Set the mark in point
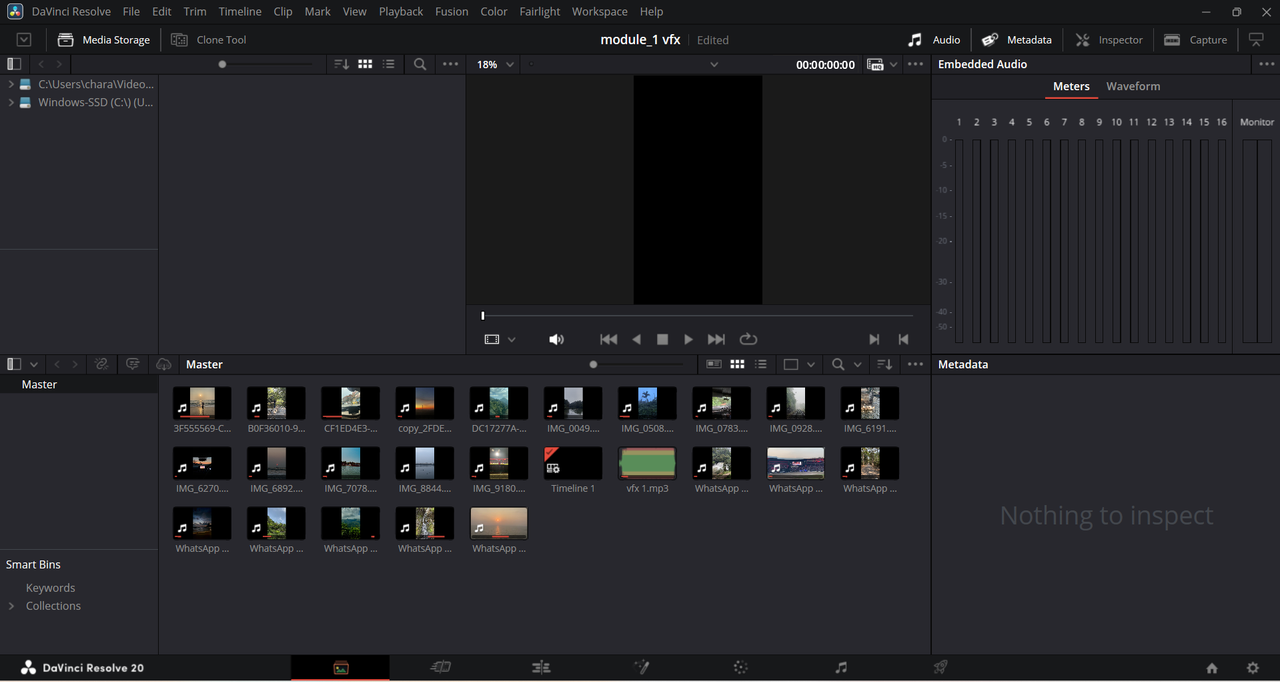The width and height of the screenshot is (1280, 682). [x=874, y=340]
